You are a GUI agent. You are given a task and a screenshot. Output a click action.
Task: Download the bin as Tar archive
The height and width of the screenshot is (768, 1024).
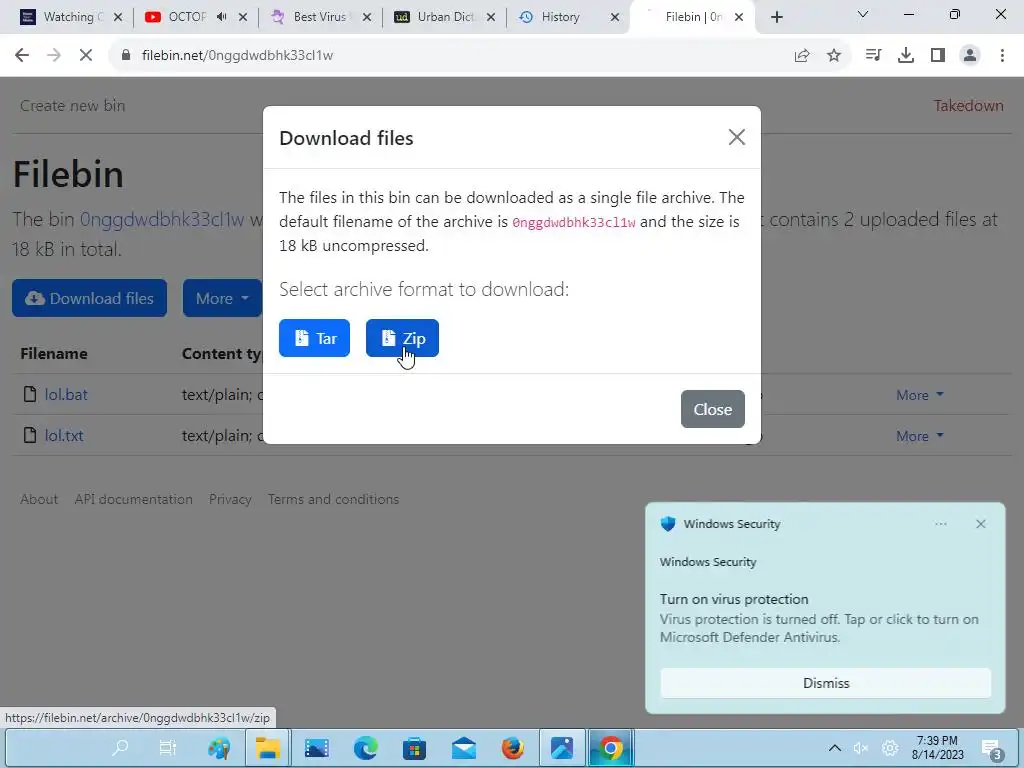[x=314, y=338]
